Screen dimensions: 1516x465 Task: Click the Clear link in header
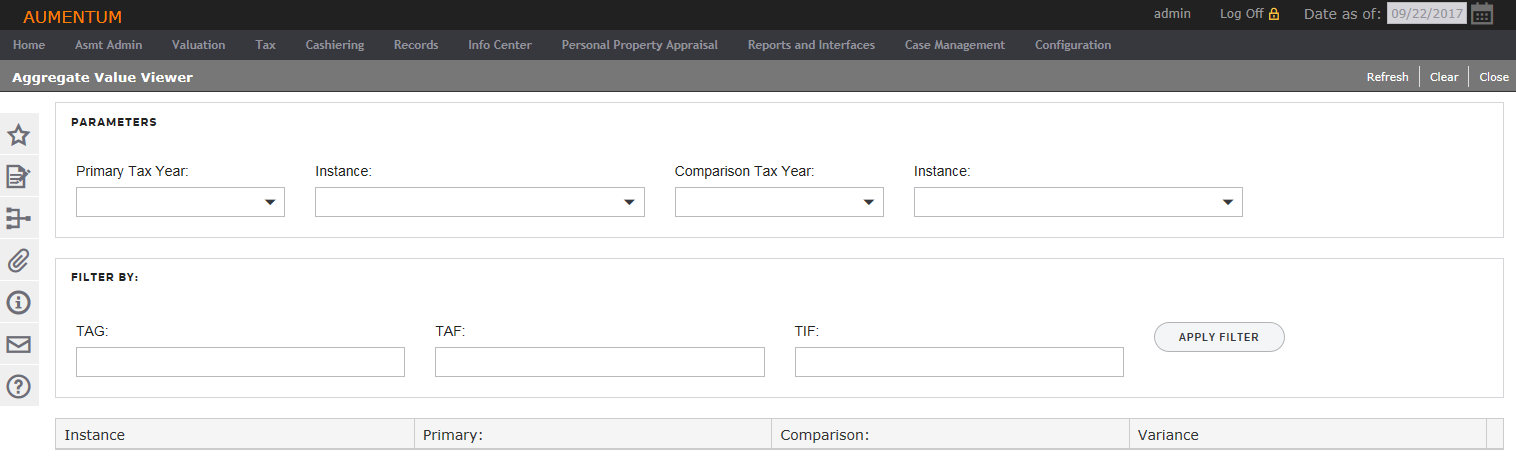(1444, 77)
